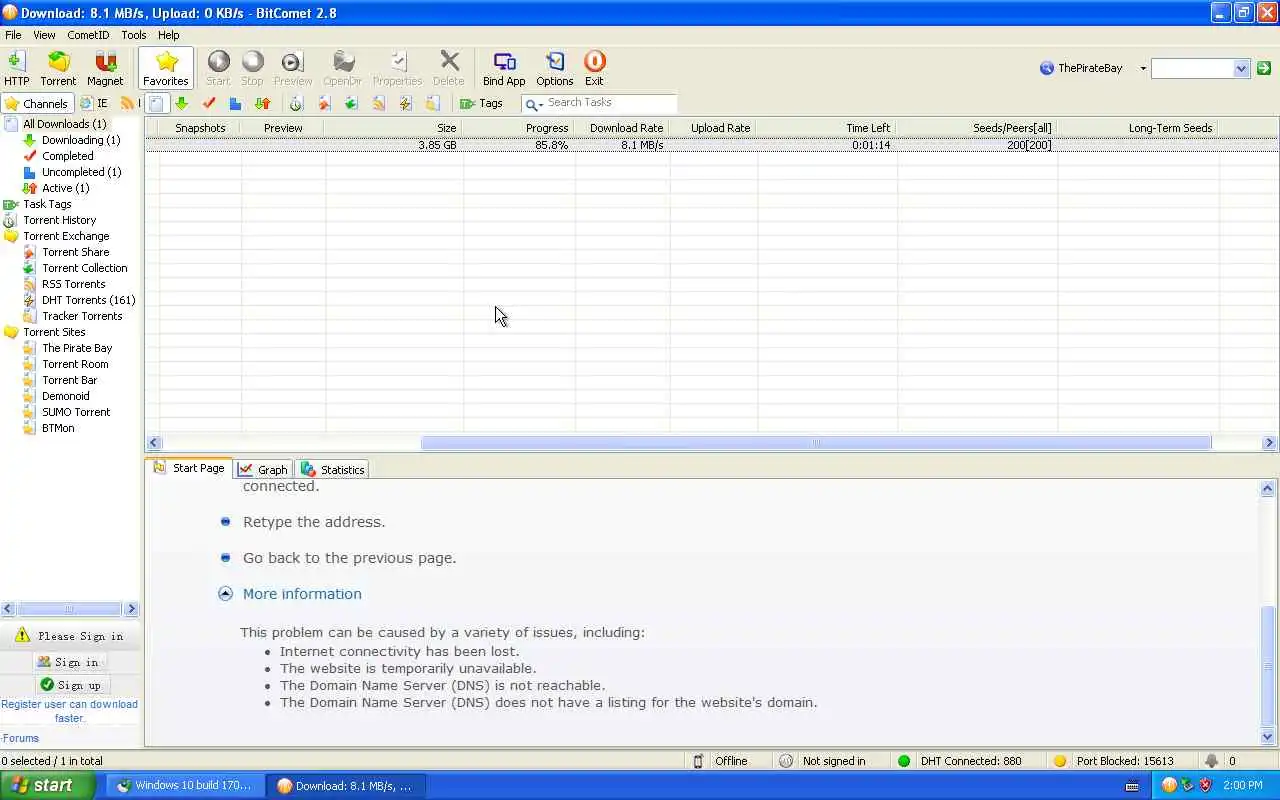The image size is (1280, 800).
Task: Select Completed in sidebar tree
Action: click(x=68, y=156)
